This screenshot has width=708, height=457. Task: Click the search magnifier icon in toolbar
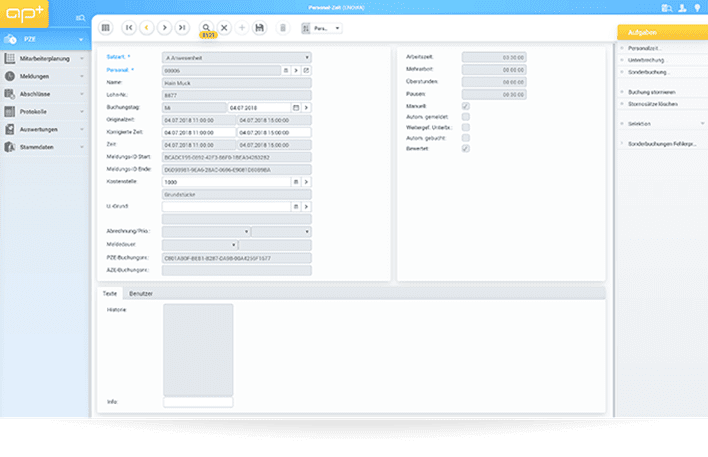click(x=206, y=28)
